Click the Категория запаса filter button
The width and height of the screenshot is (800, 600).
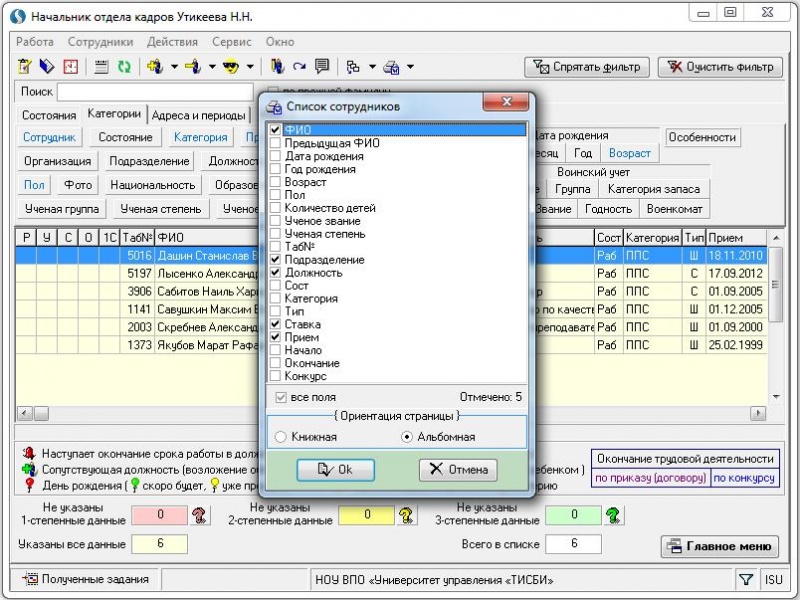tap(654, 189)
